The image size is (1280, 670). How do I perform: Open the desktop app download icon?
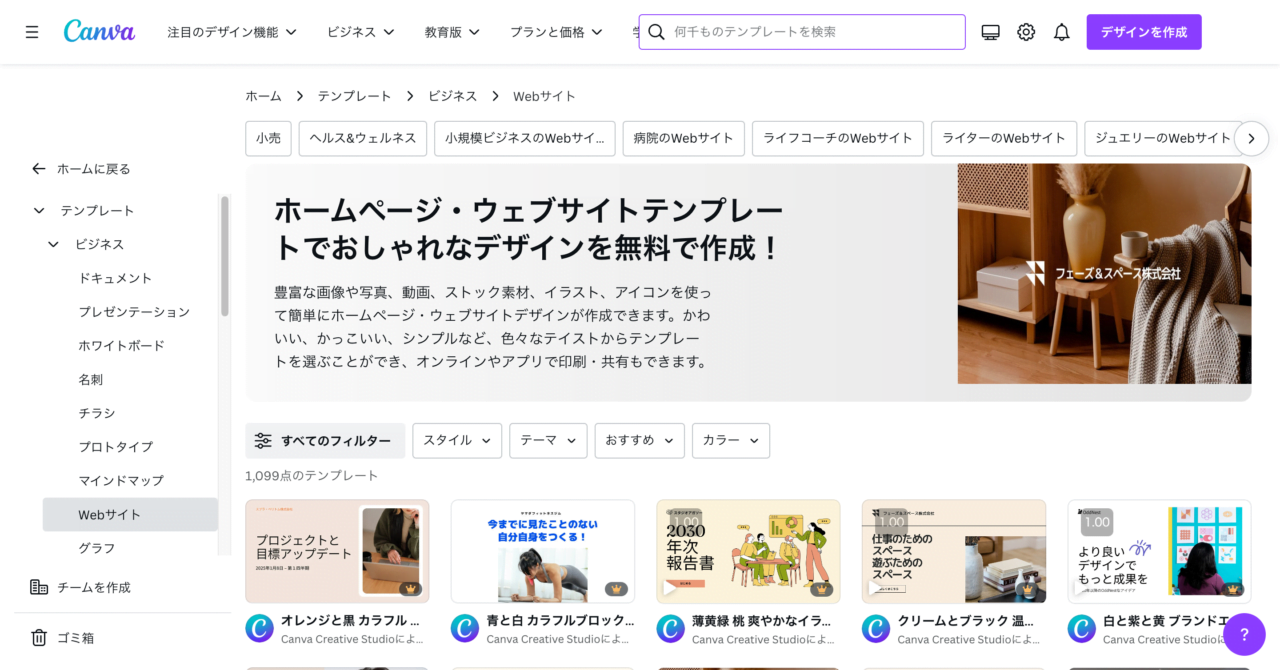(990, 32)
